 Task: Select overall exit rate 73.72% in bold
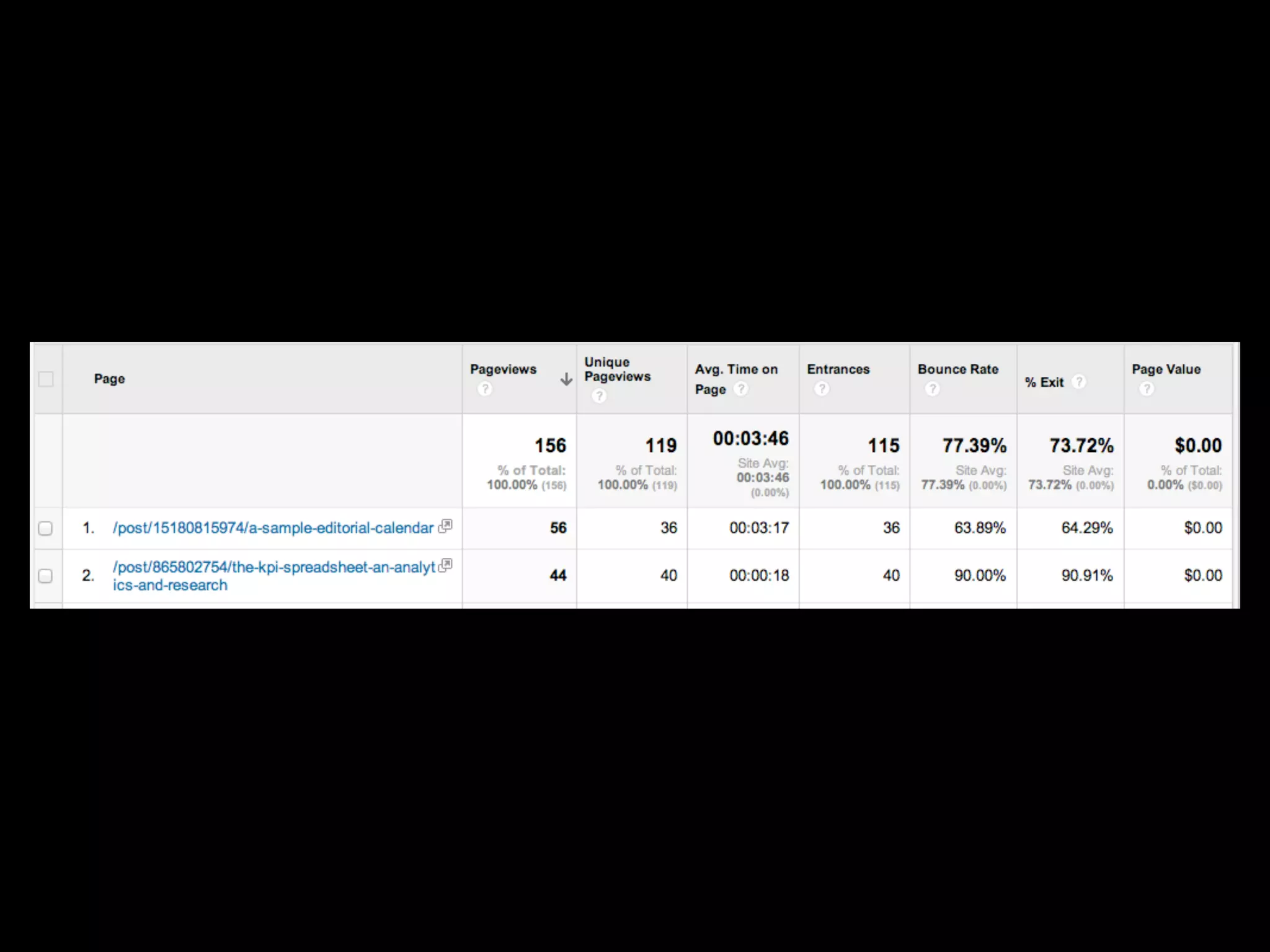click(x=1081, y=446)
